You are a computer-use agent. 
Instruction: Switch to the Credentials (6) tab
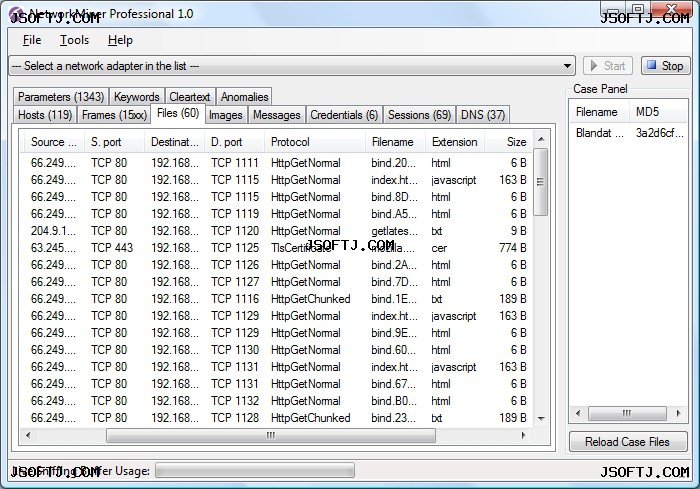pyautogui.click(x=344, y=115)
